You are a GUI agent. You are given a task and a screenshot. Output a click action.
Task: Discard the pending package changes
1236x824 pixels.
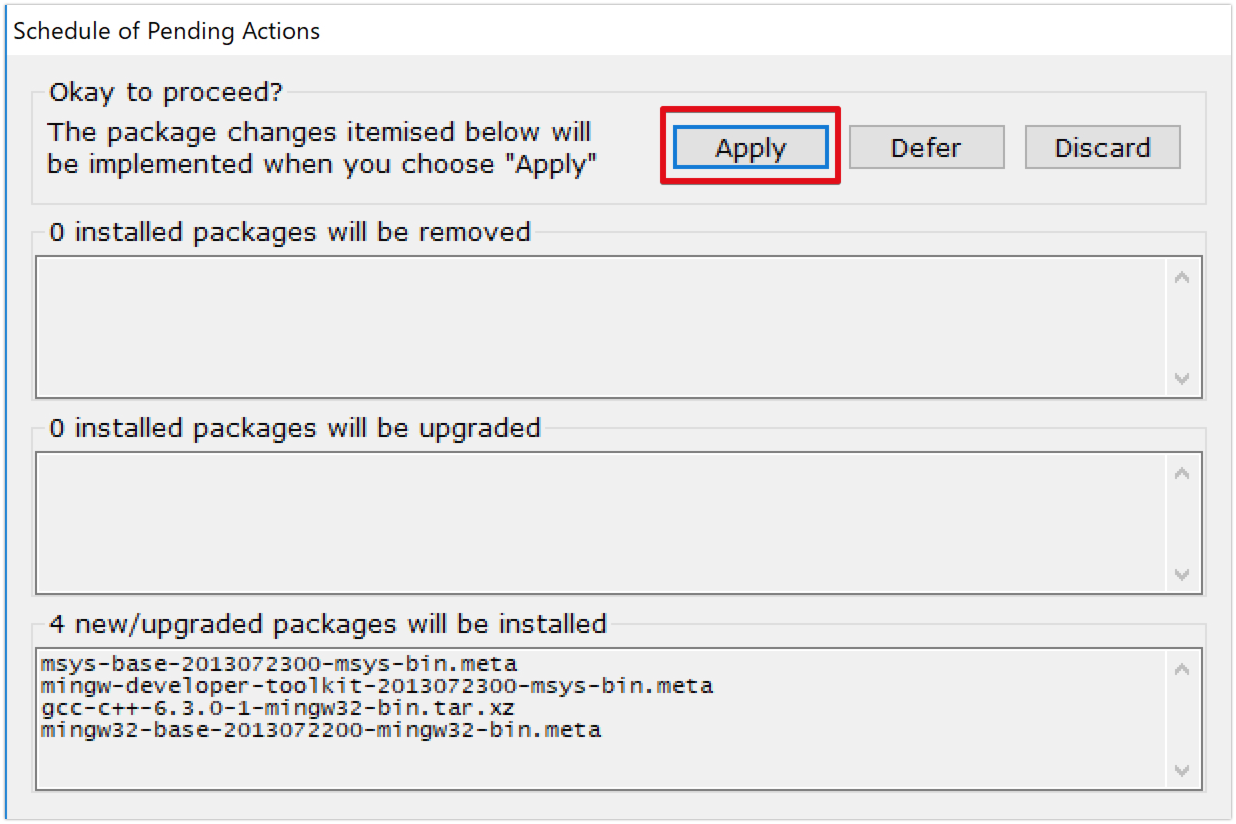pyautogui.click(x=1102, y=148)
